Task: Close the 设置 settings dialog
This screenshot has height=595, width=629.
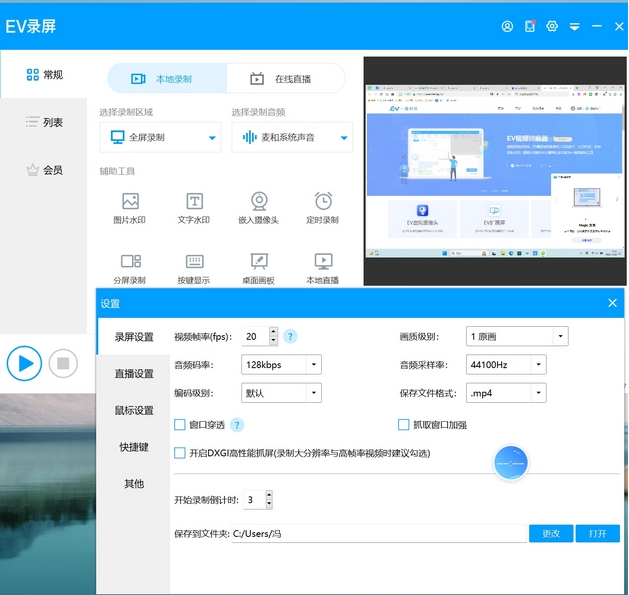Action: (612, 303)
